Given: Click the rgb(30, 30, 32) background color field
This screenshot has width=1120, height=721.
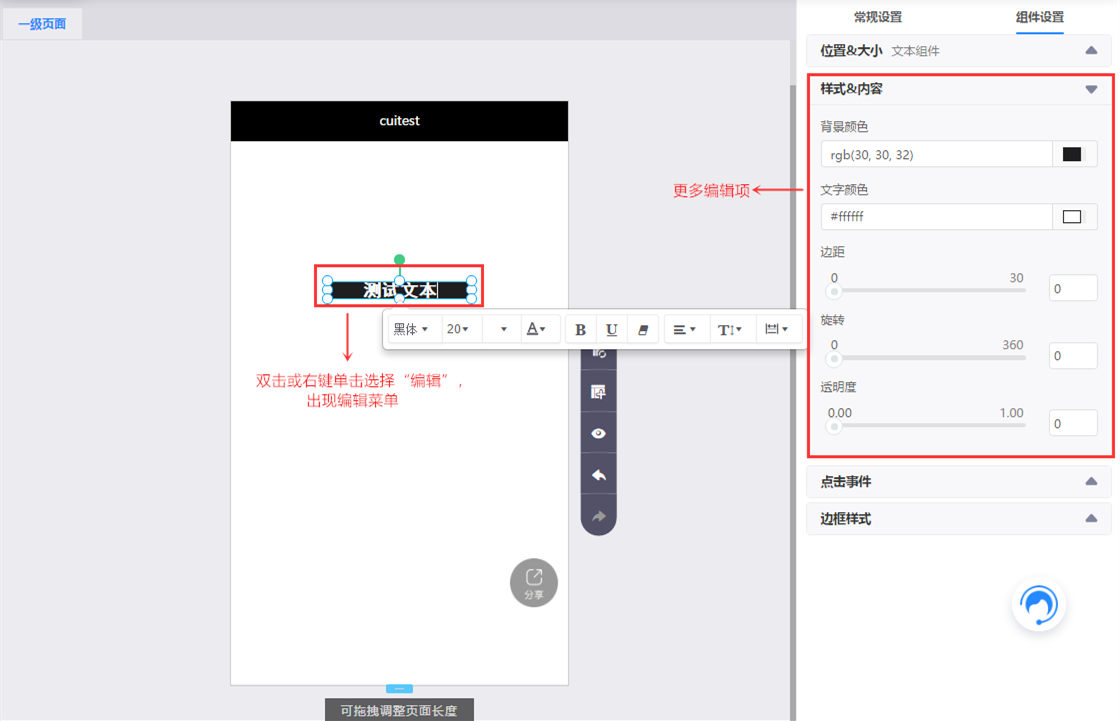Looking at the screenshot, I should click(936, 154).
